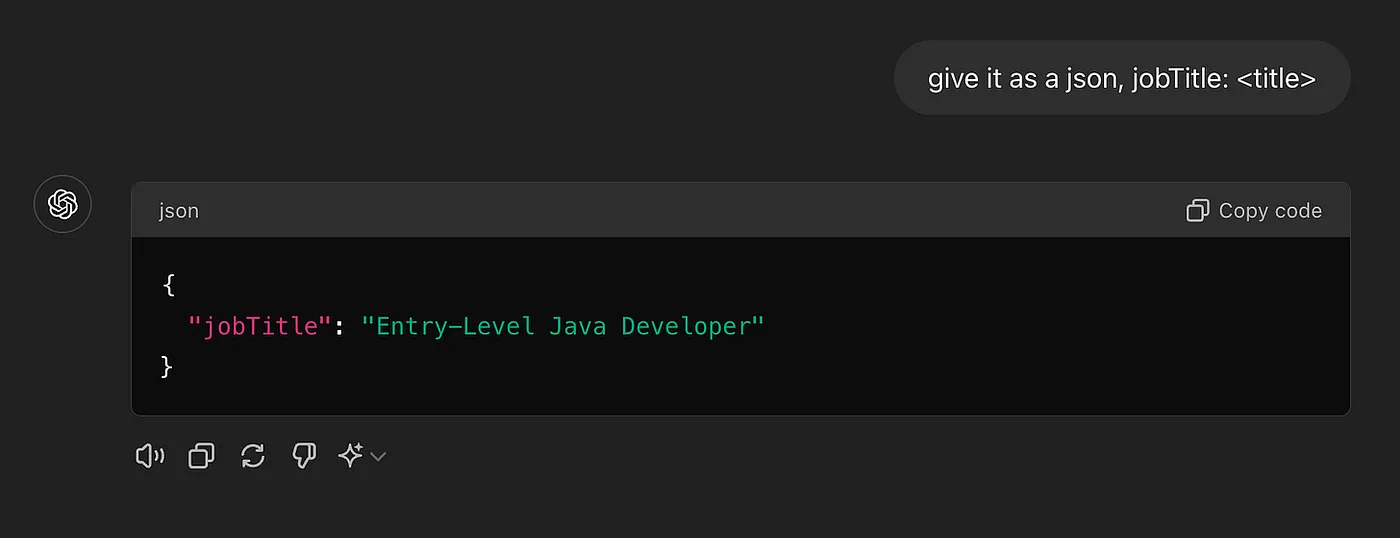Click the red "jobTitle" key text
1400x538 pixels.
coord(259,326)
